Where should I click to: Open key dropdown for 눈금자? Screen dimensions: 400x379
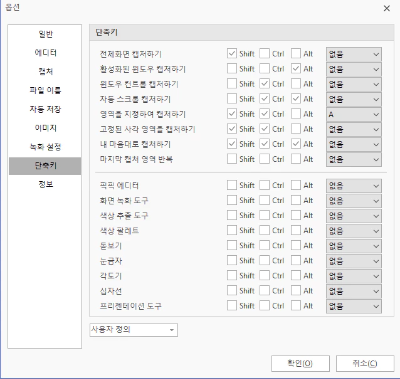tap(354, 261)
